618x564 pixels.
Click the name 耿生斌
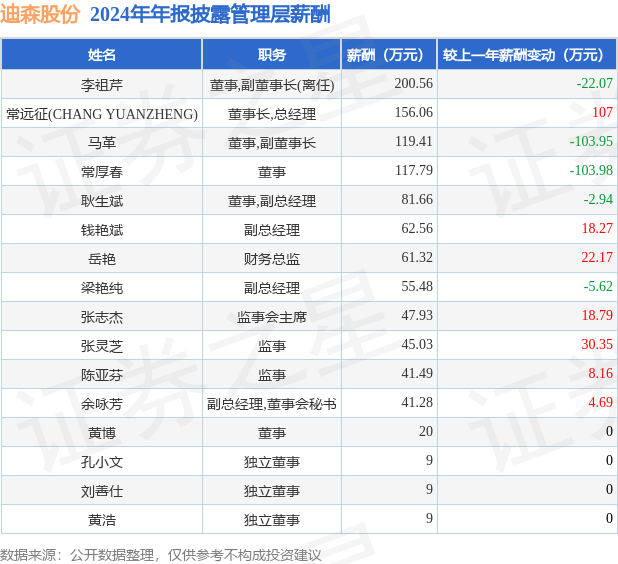pos(102,201)
